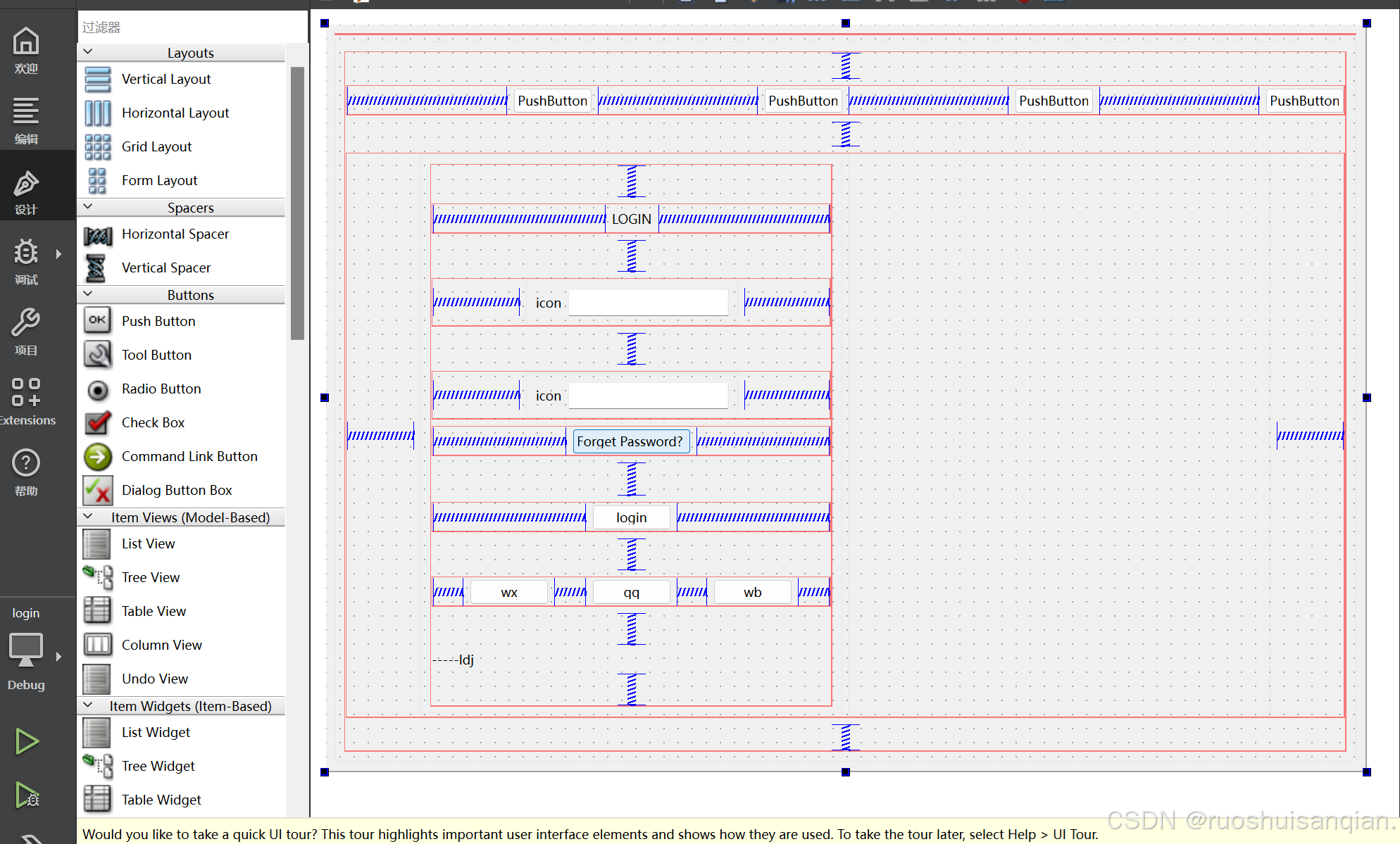This screenshot has height=844, width=1400.
Task: Click the lowercase login button on form
Action: (631, 517)
